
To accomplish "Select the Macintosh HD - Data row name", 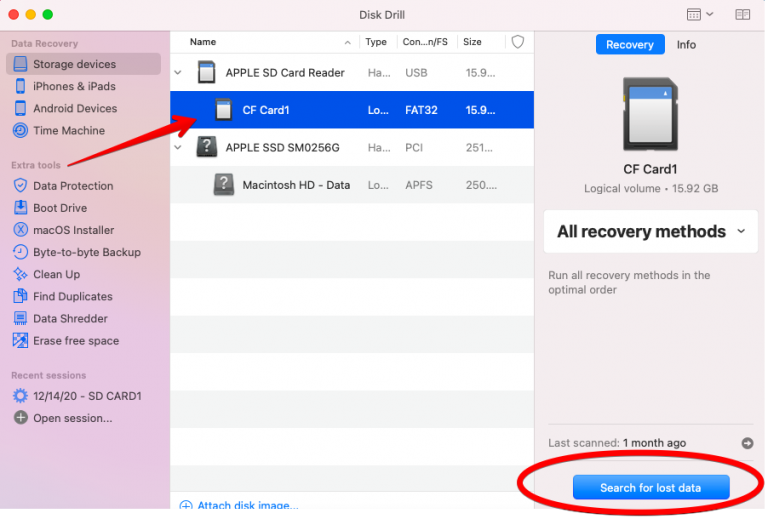I will tap(296, 185).
